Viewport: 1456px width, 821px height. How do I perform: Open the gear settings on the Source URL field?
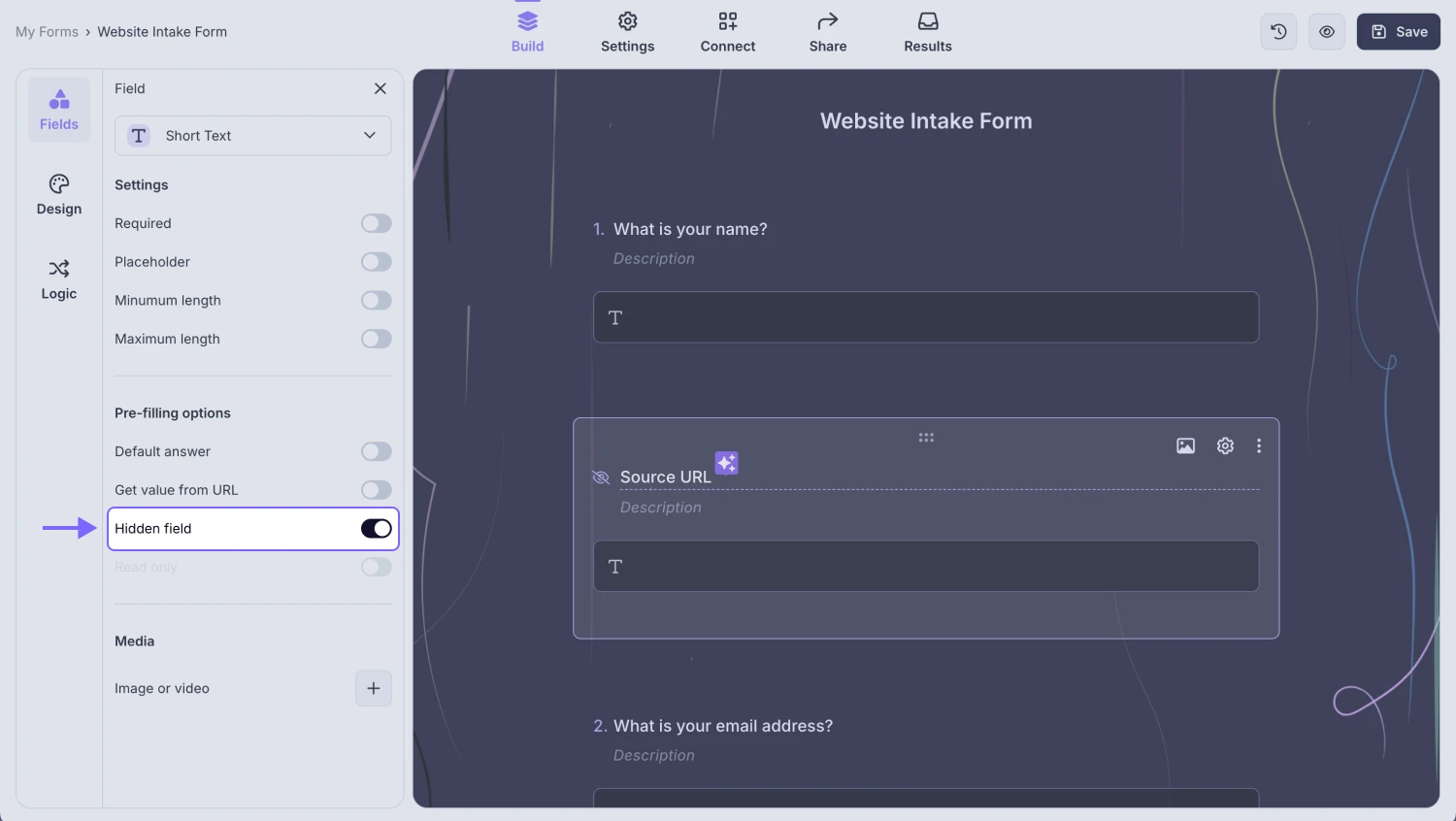1224,445
